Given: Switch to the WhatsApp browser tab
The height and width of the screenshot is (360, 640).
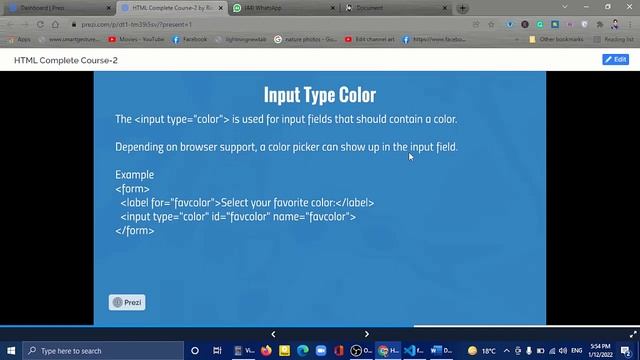Looking at the screenshot, I should pyautogui.click(x=284, y=8).
